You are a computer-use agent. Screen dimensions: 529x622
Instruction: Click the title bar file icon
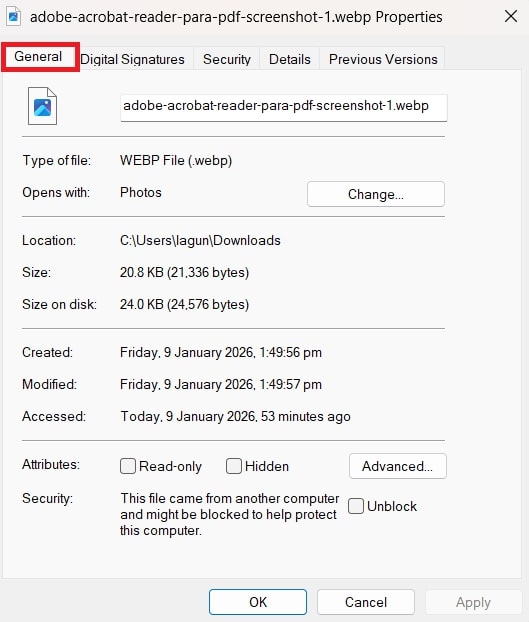click(x=14, y=17)
